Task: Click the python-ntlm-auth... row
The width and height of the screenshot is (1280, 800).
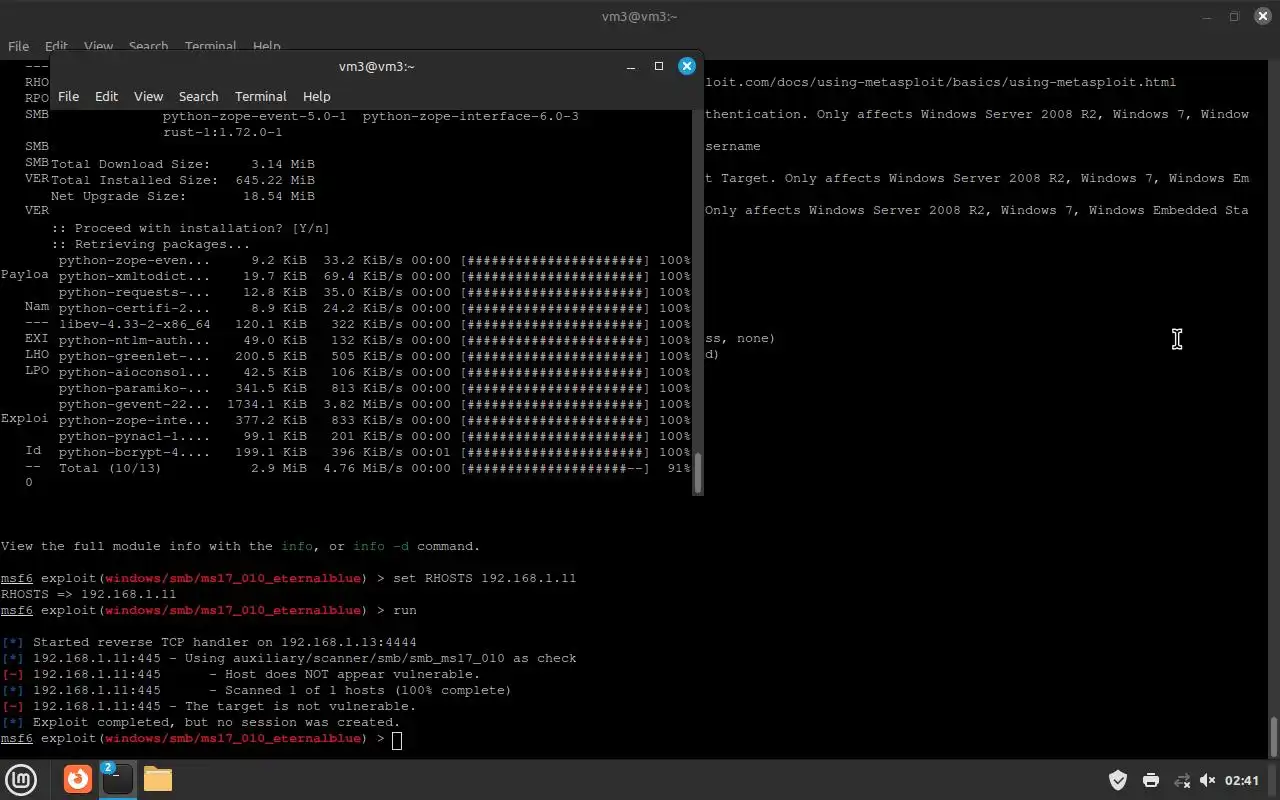Action: pos(374,340)
